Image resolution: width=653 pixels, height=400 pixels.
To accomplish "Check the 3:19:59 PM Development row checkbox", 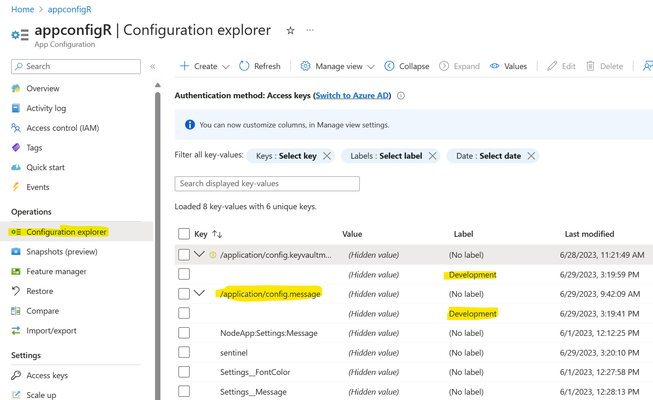I will click(184, 274).
